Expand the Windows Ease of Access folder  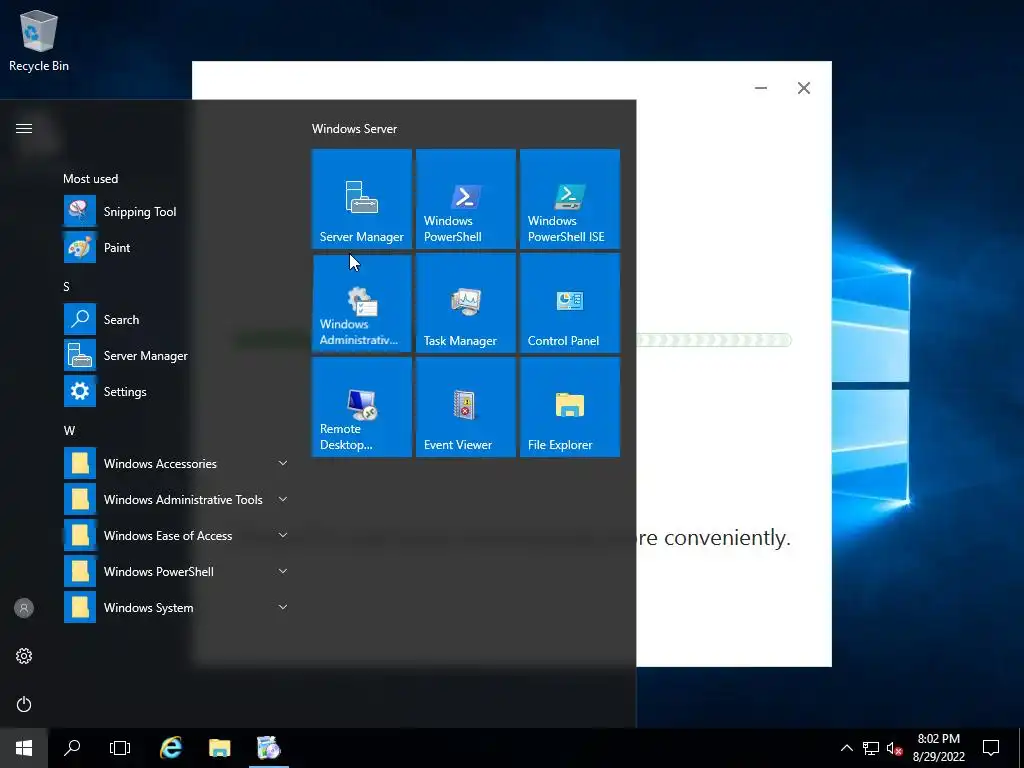176,535
